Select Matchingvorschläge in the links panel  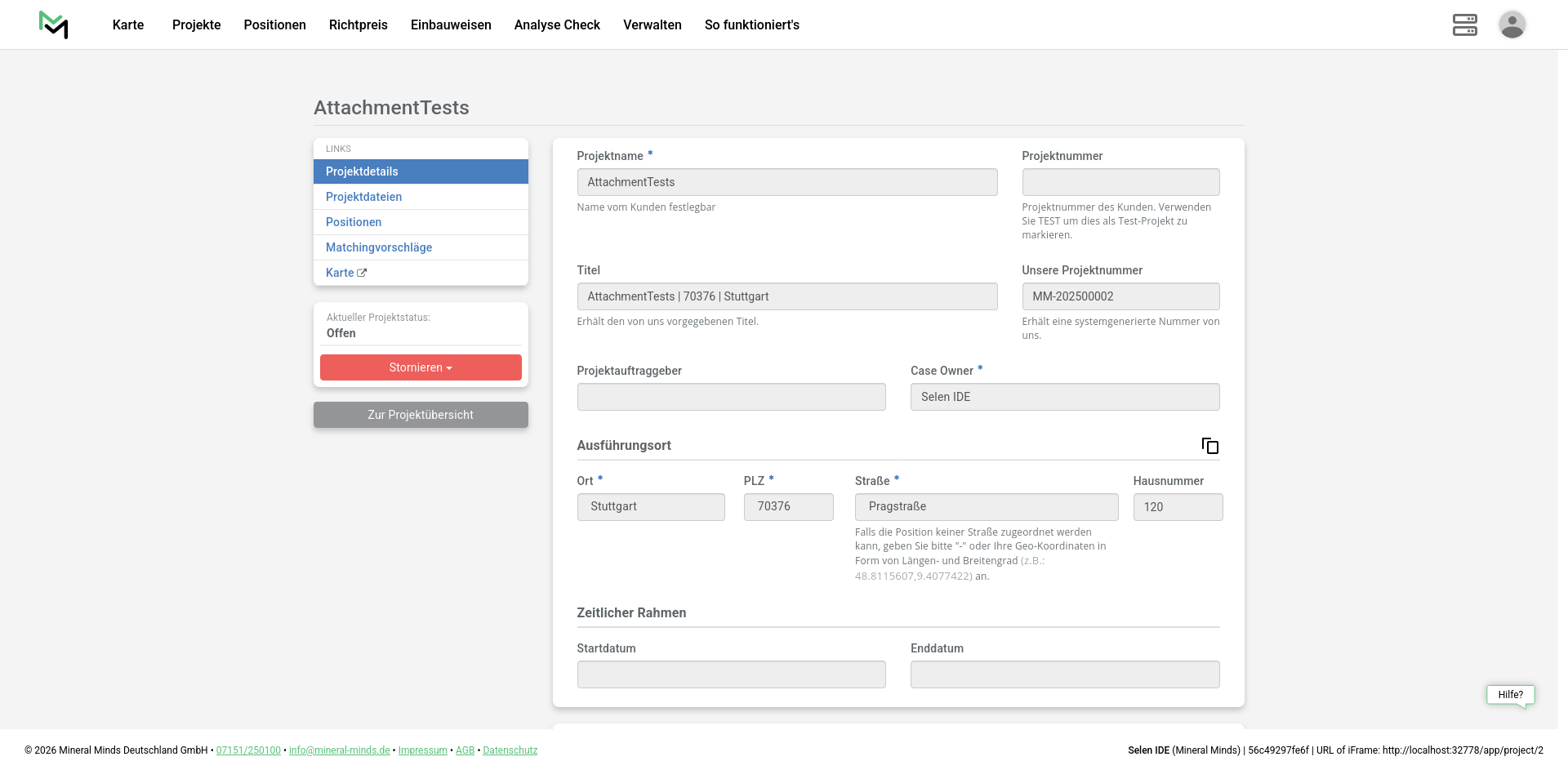click(379, 247)
